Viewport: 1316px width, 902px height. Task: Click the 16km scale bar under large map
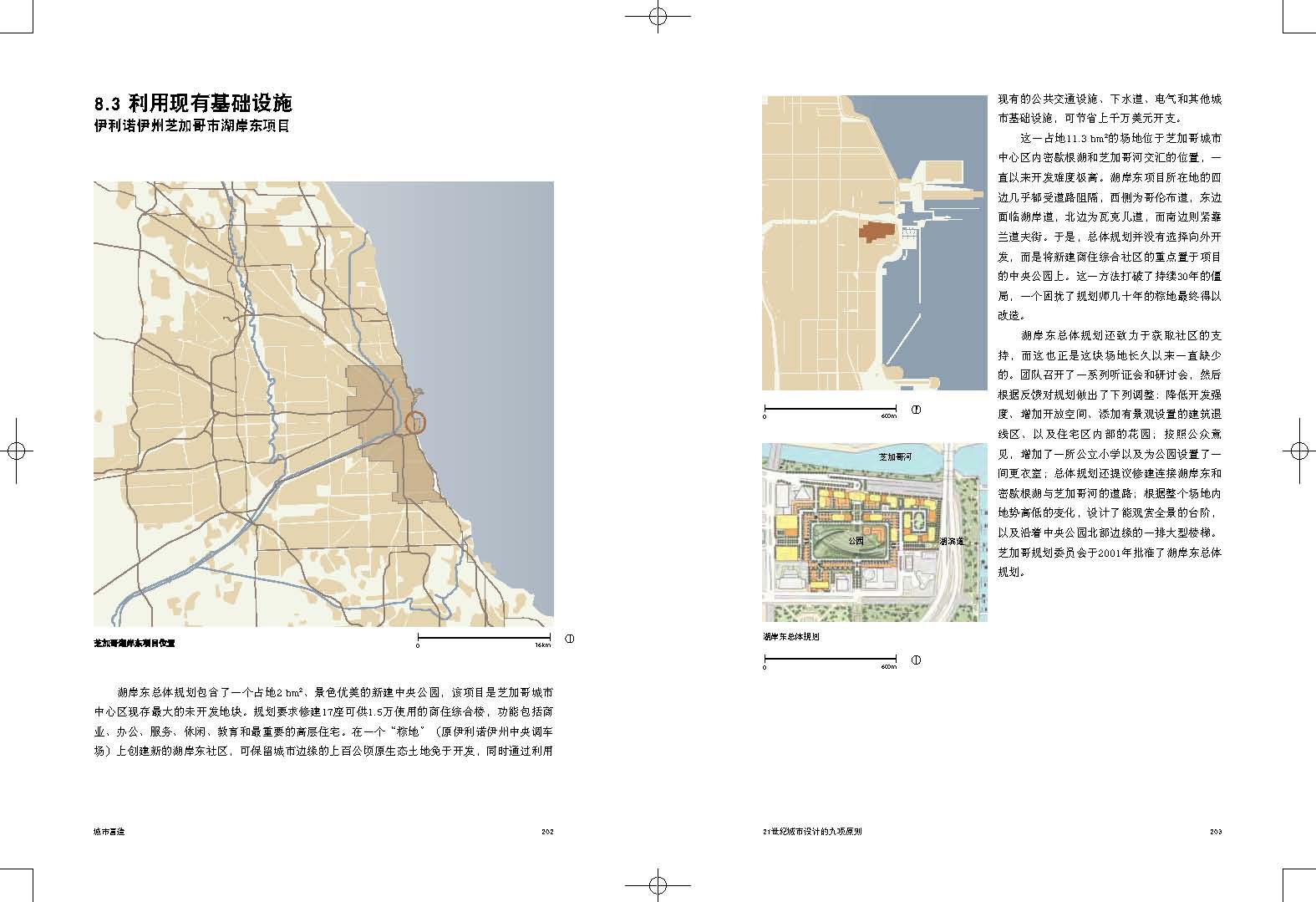[484, 640]
